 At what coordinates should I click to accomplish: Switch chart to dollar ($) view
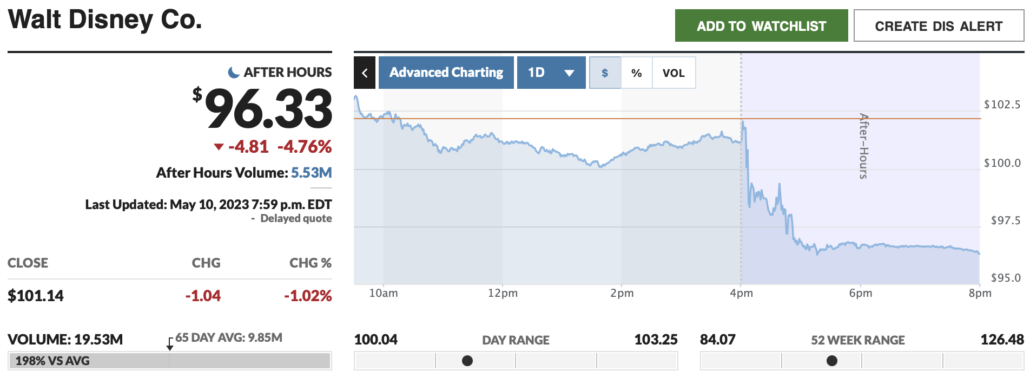605,72
